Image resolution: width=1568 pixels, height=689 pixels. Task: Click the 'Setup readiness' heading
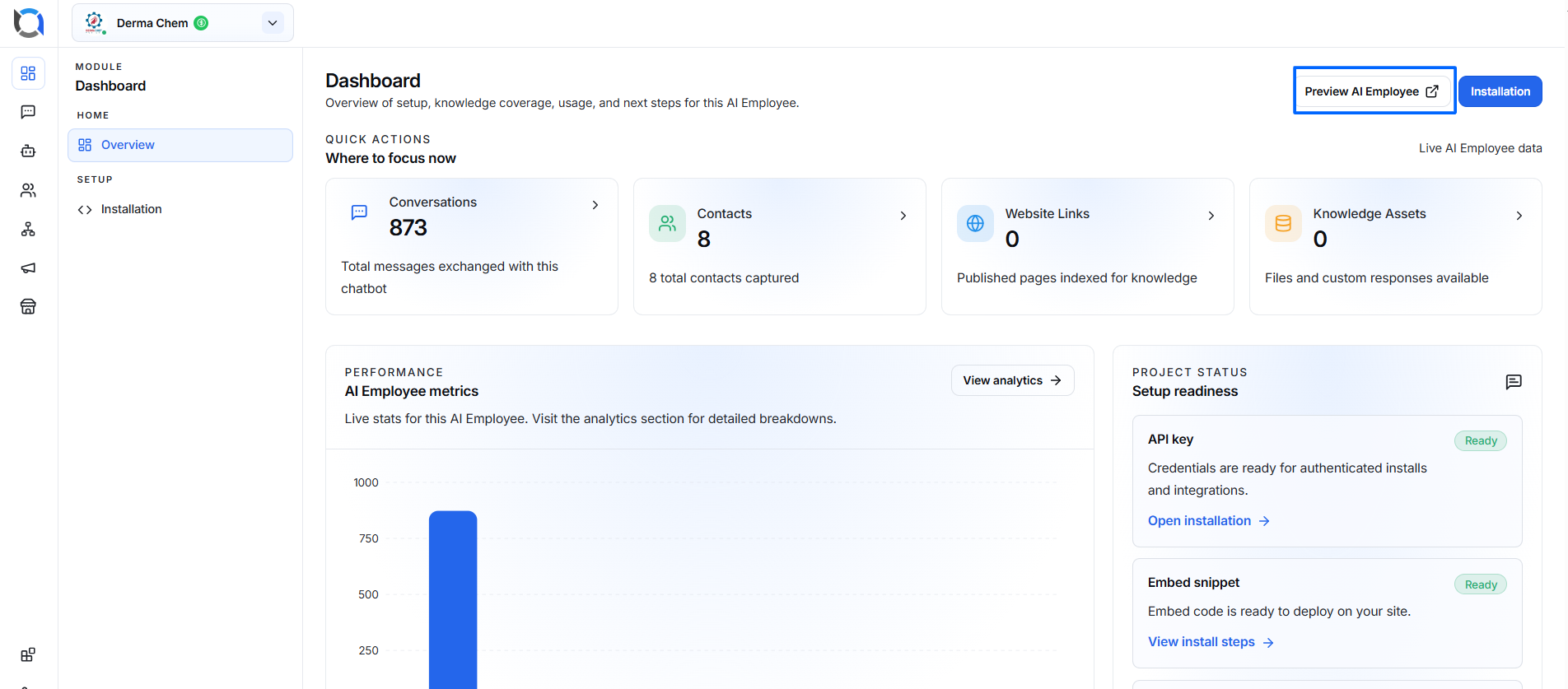pyautogui.click(x=1185, y=391)
